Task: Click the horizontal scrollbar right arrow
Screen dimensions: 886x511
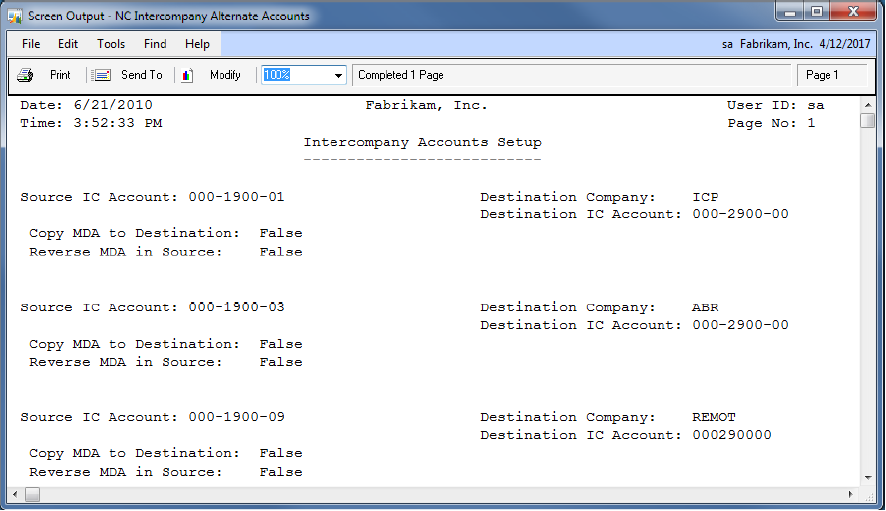Action: tap(851, 494)
